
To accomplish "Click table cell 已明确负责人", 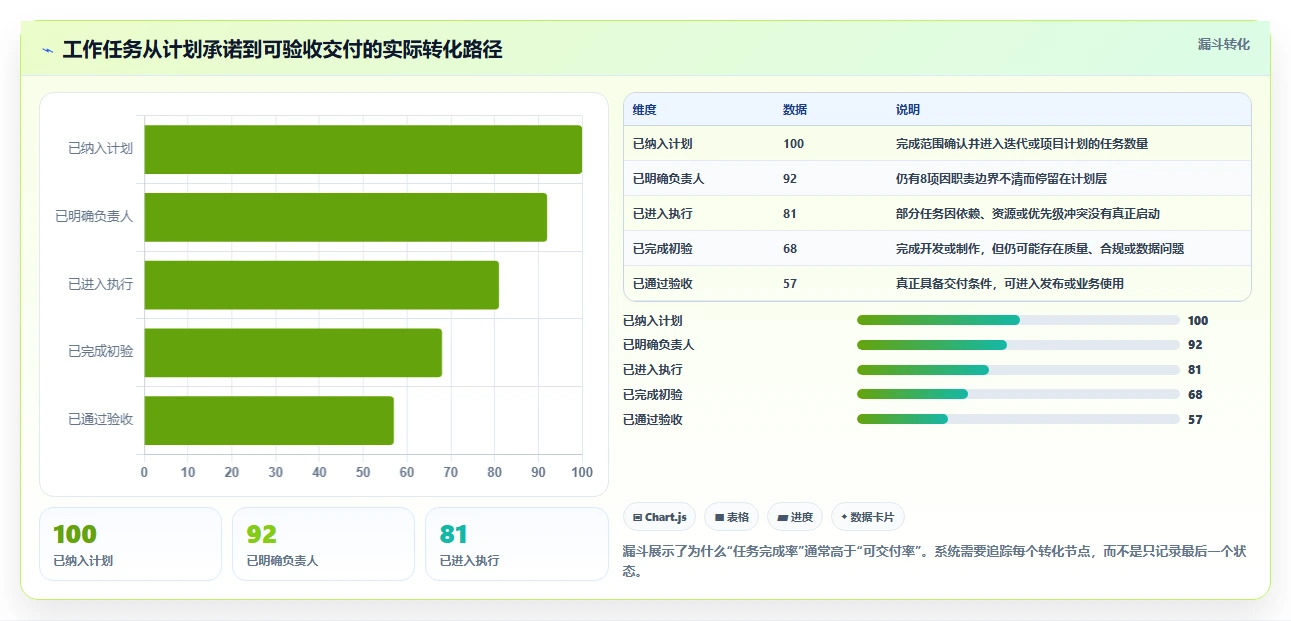I will point(668,179).
